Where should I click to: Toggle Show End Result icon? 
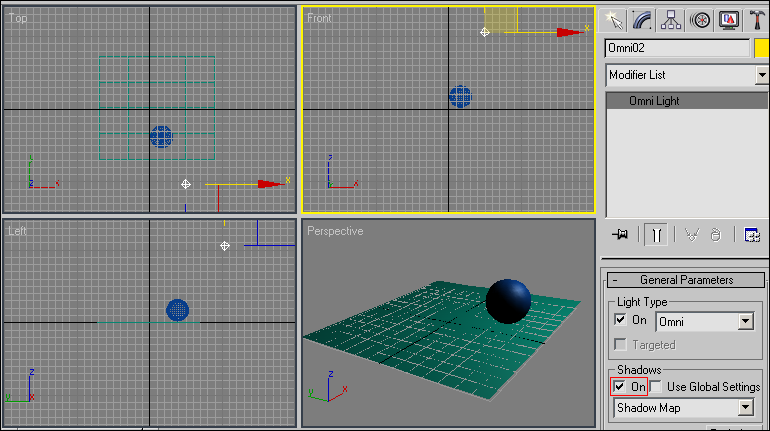pyautogui.click(x=656, y=234)
